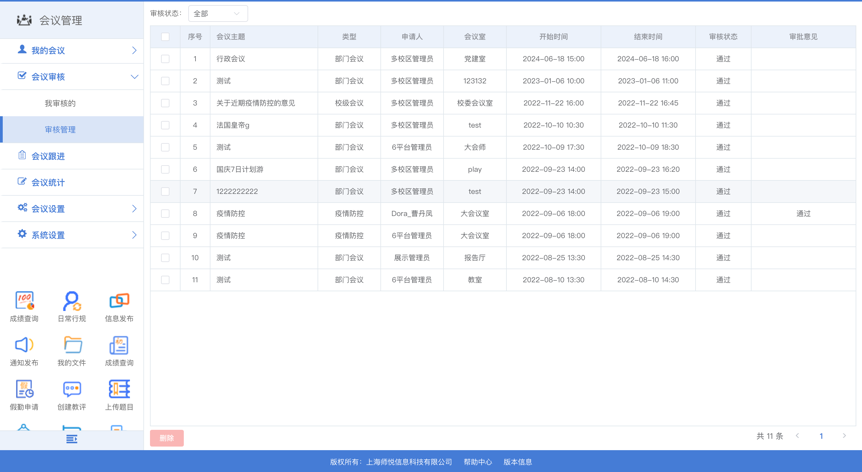Open the 我审核的 submenu item
This screenshot has width=862, height=472.
[71, 103]
